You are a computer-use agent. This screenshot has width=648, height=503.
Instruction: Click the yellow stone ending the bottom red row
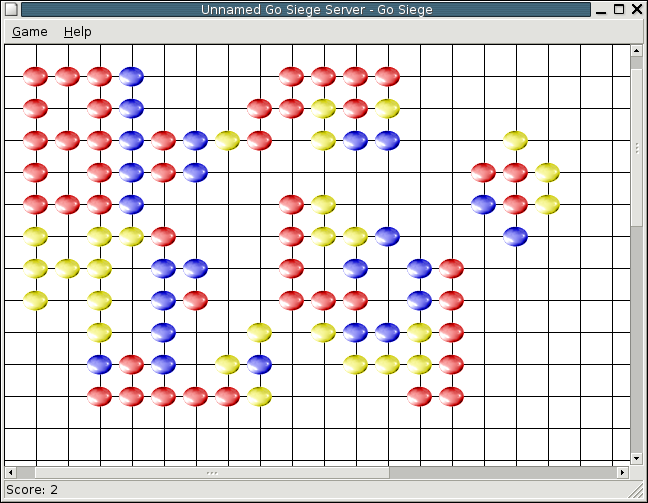259,396
